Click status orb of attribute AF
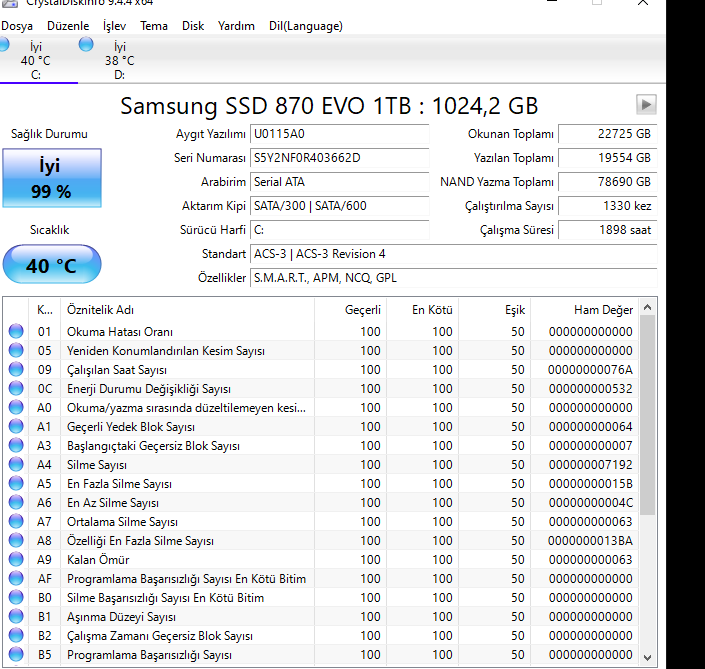705x669 pixels. 16,578
